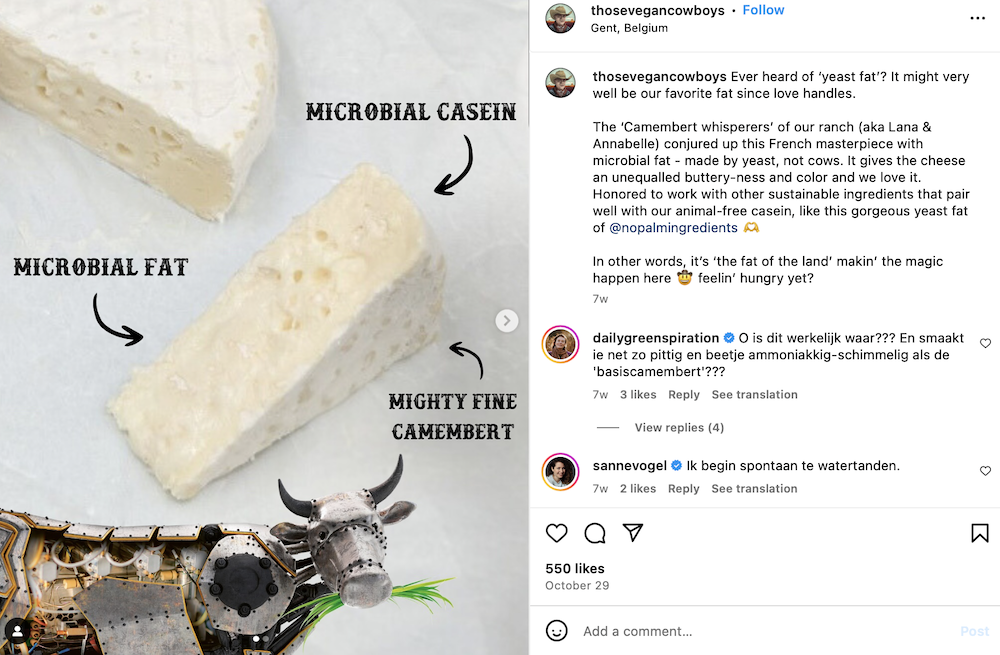Image resolution: width=1000 pixels, height=655 pixels.
Task: Toggle like on dailygreenspiration's comment heart
Action: pos(985,341)
